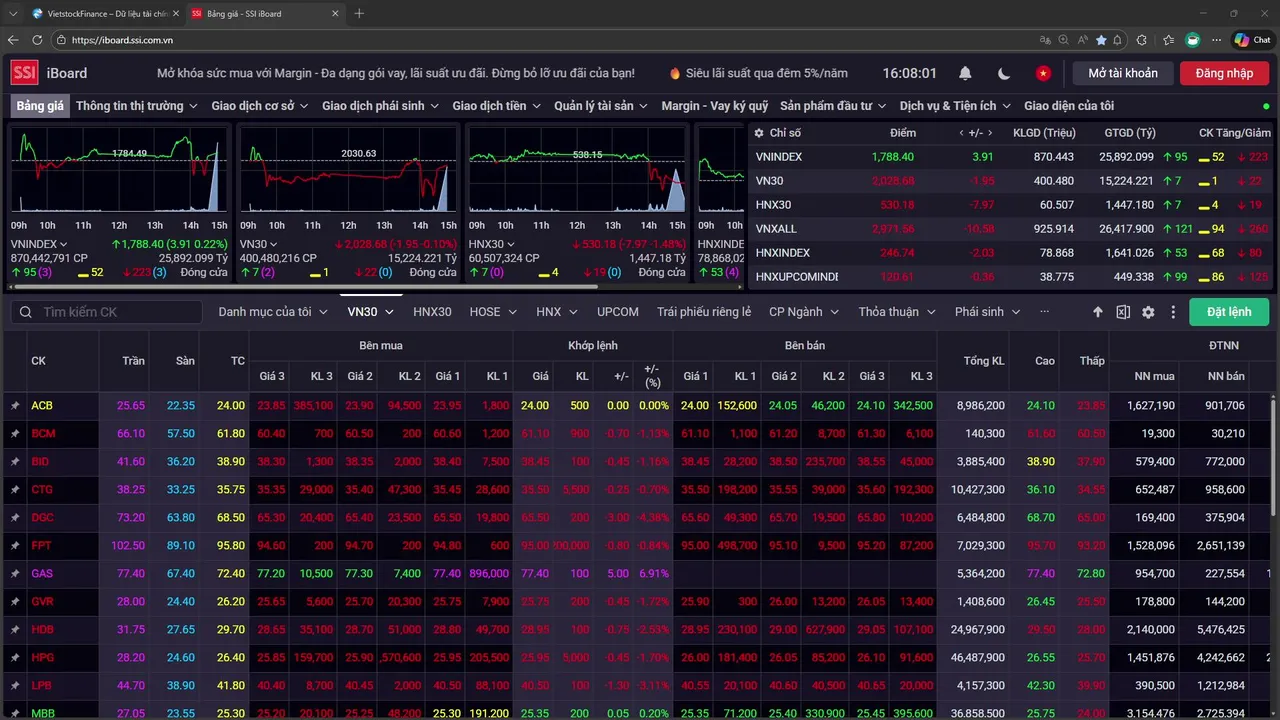Open Giao diện của tôi menu

pyautogui.click(x=1069, y=106)
